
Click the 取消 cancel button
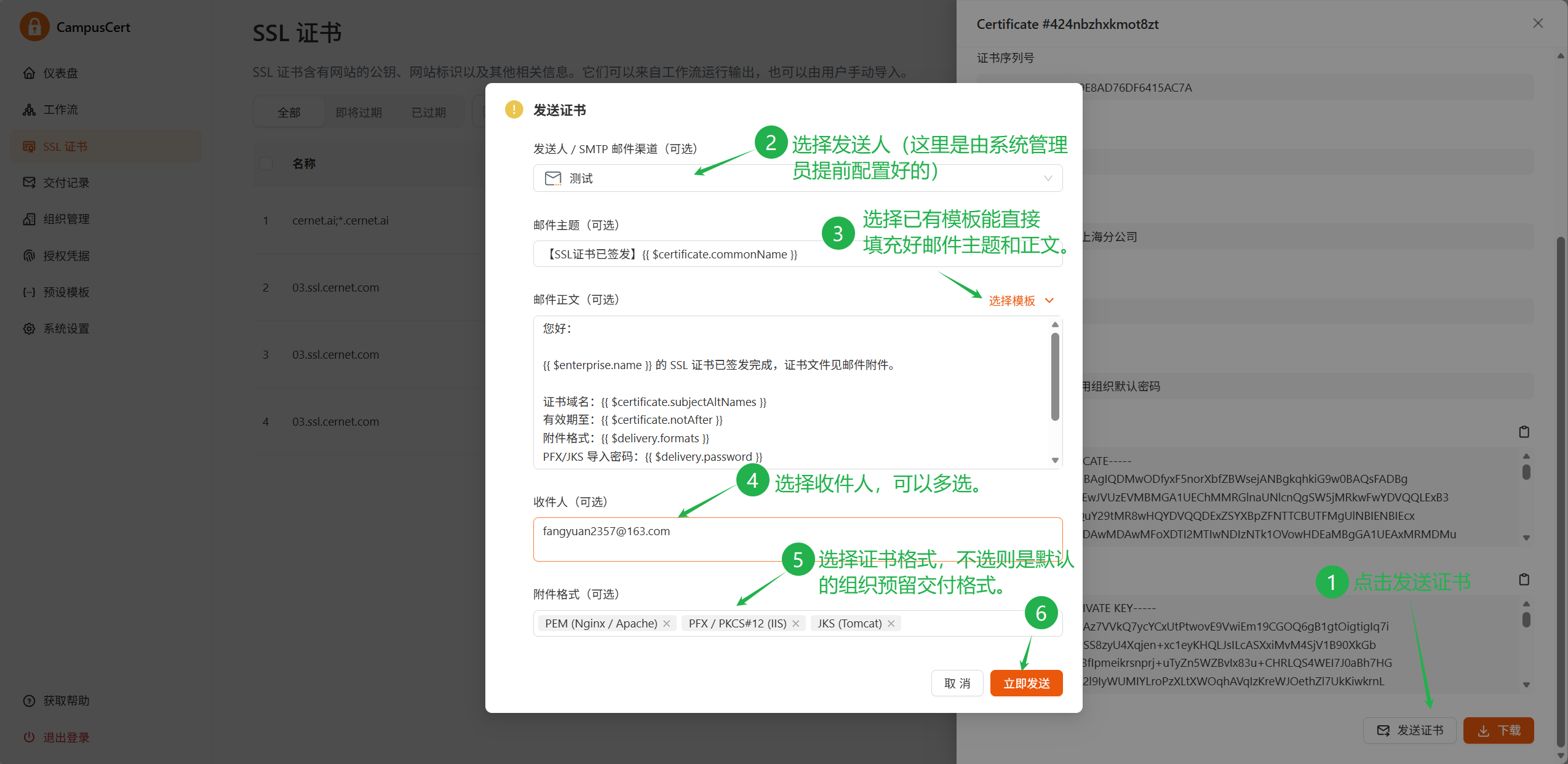click(x=957, y=683)
